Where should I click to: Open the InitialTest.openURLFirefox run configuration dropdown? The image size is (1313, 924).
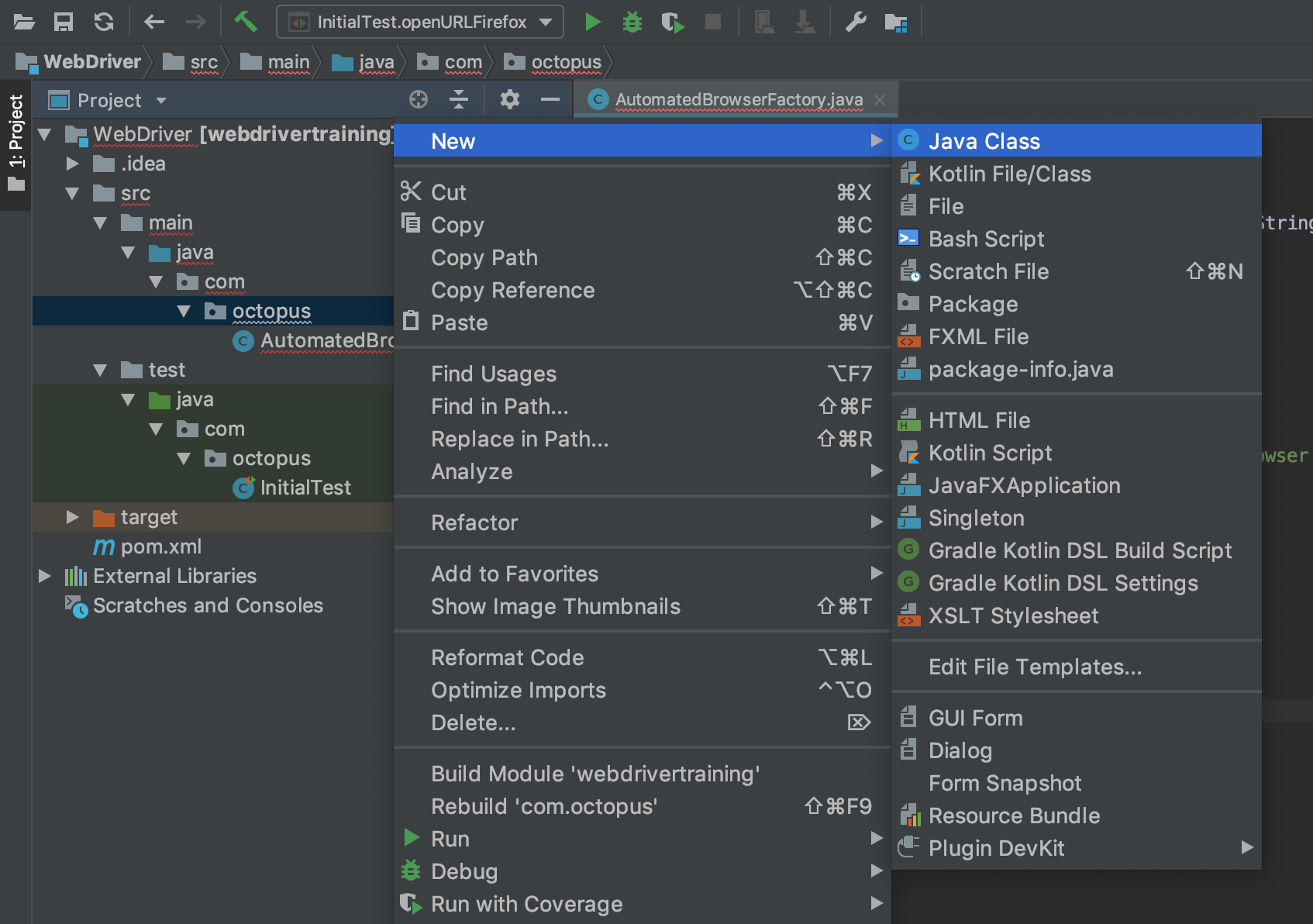point(419,22)
